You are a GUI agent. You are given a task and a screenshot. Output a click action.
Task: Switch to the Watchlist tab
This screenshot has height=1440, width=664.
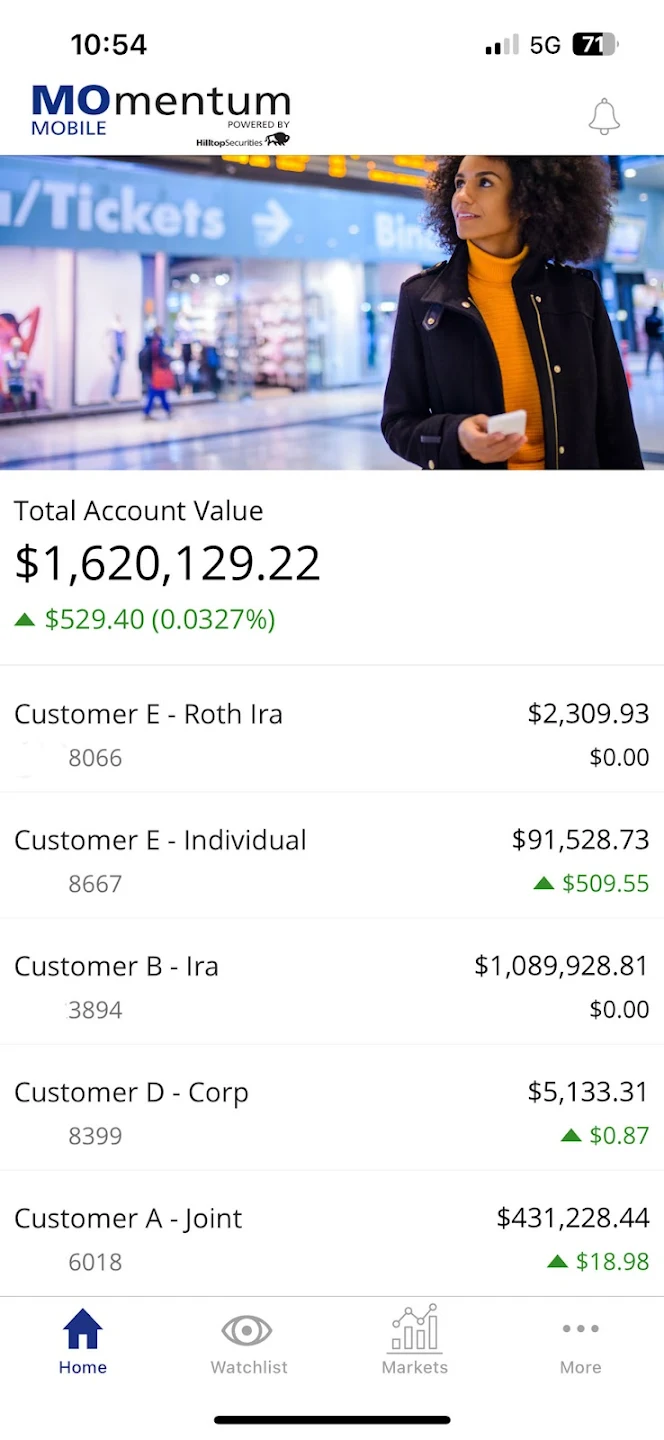coord(247,1345)
